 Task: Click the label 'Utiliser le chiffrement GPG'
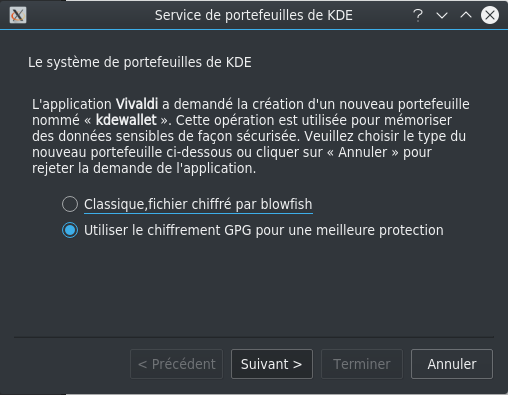168,230
